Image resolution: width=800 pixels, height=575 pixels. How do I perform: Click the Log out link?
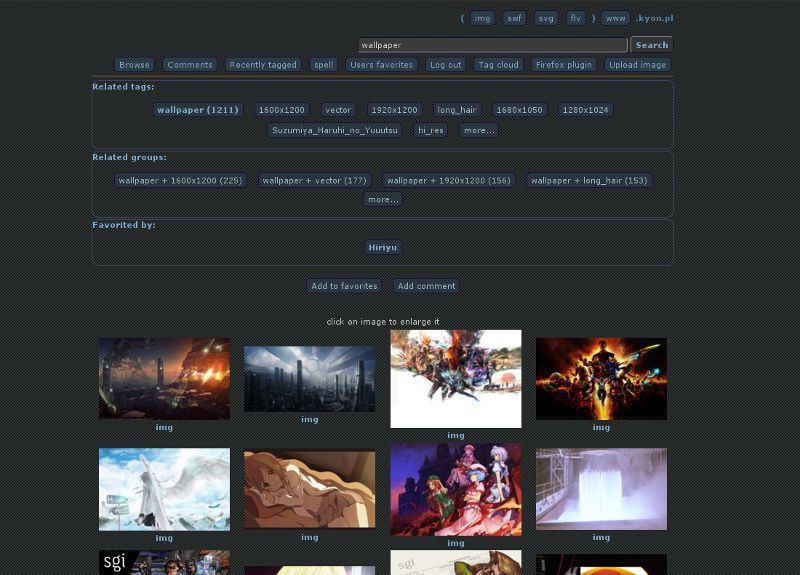pyautogui.click(x=445, y=65)
